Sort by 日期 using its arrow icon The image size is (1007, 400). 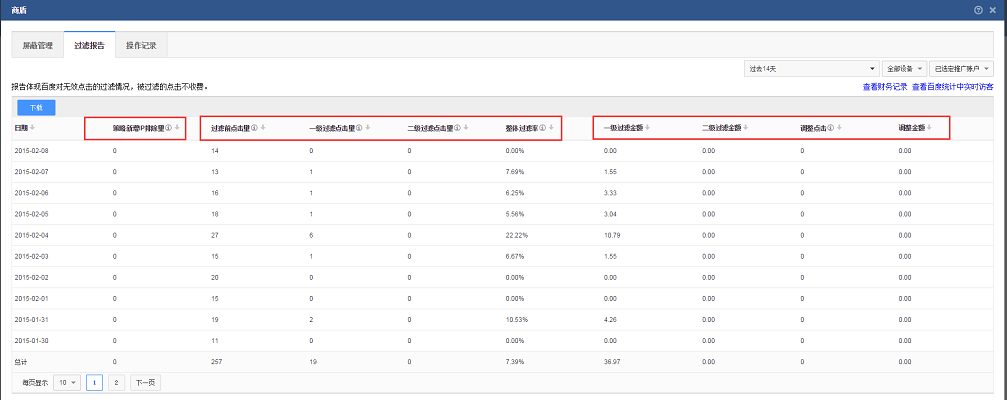coord(33,128)
